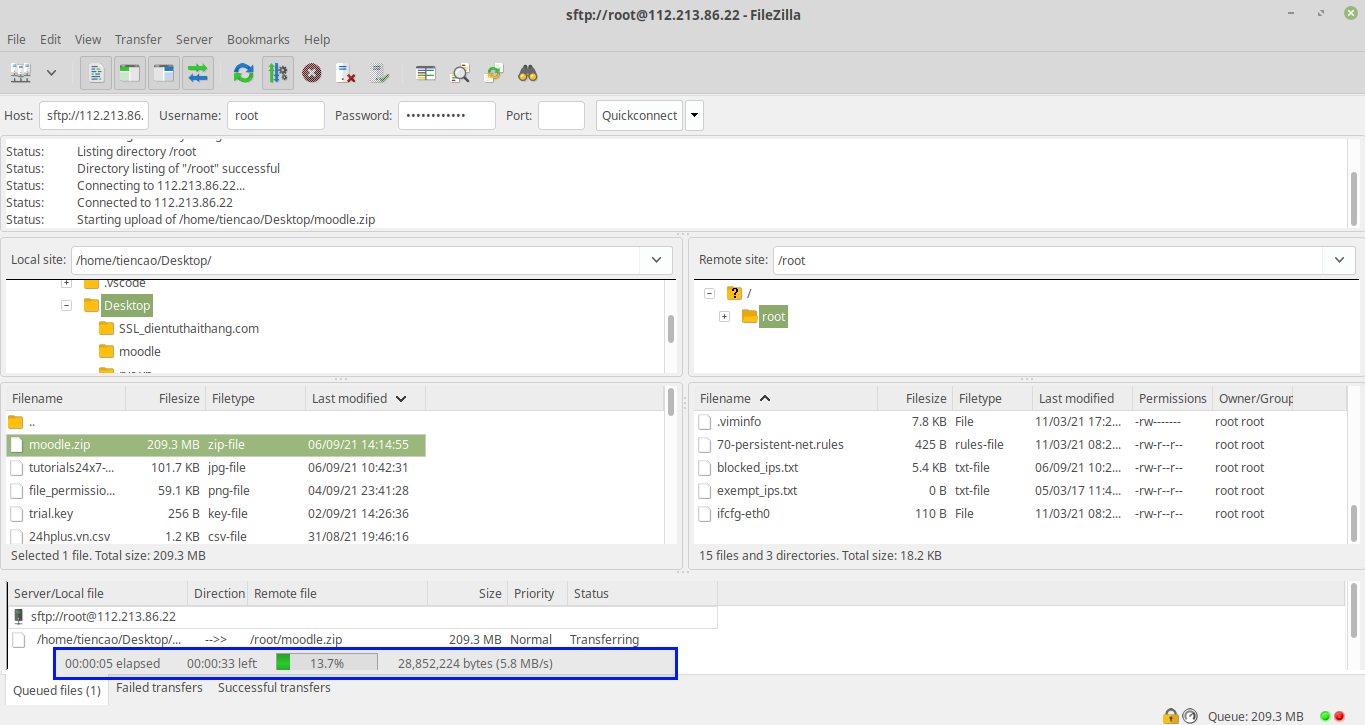Select the 24hplus.vn.csv local file
1365x725 pixels.
[x=216, y=536]
